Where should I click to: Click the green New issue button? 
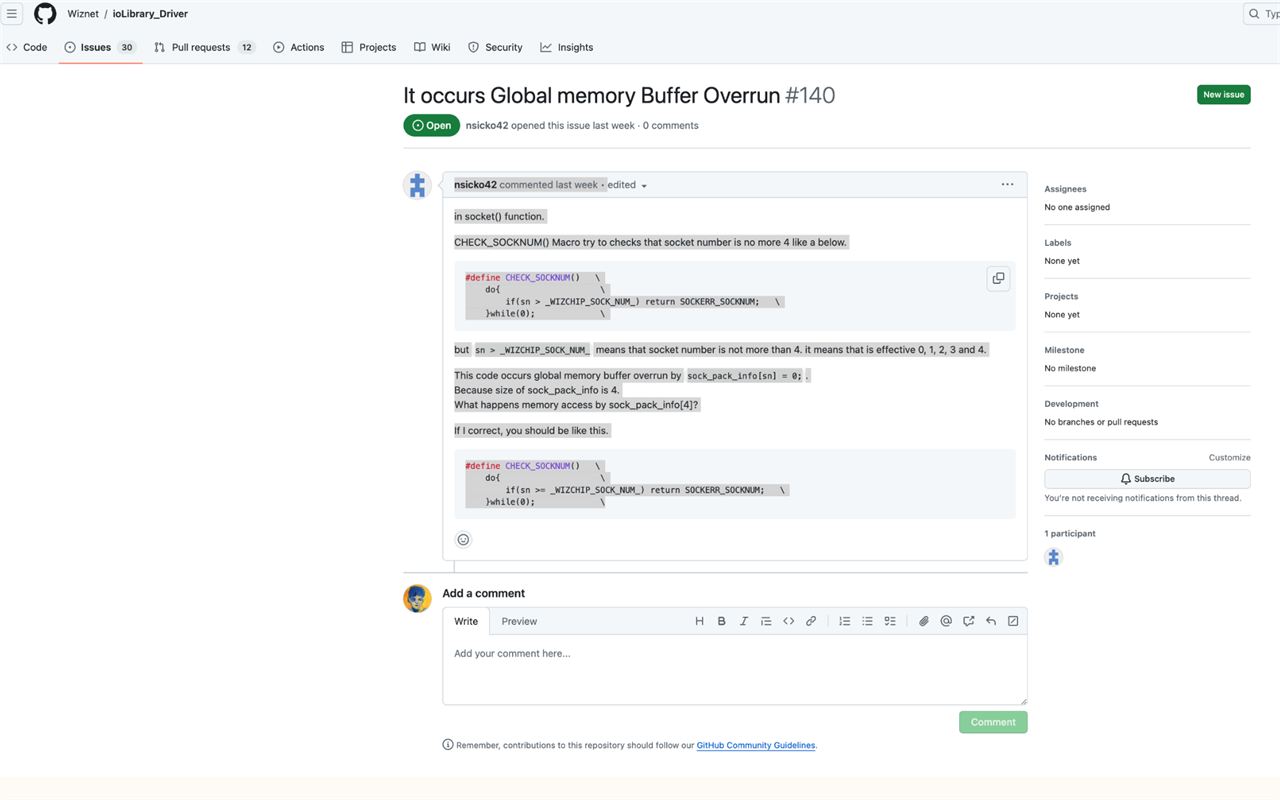click(1224, 94)
